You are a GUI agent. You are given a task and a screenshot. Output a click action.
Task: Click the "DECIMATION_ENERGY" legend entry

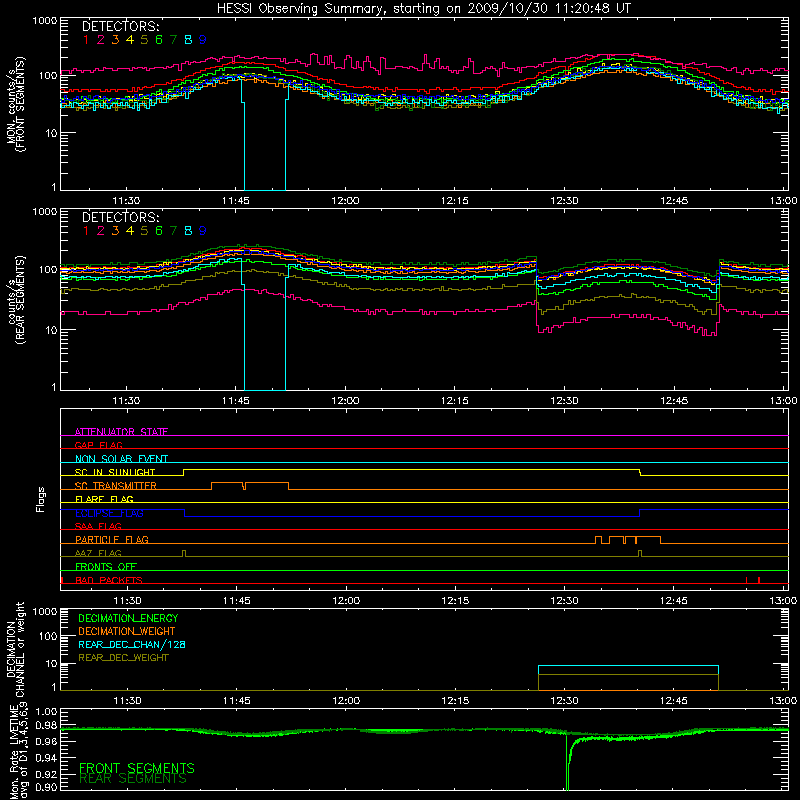[128, 618]
